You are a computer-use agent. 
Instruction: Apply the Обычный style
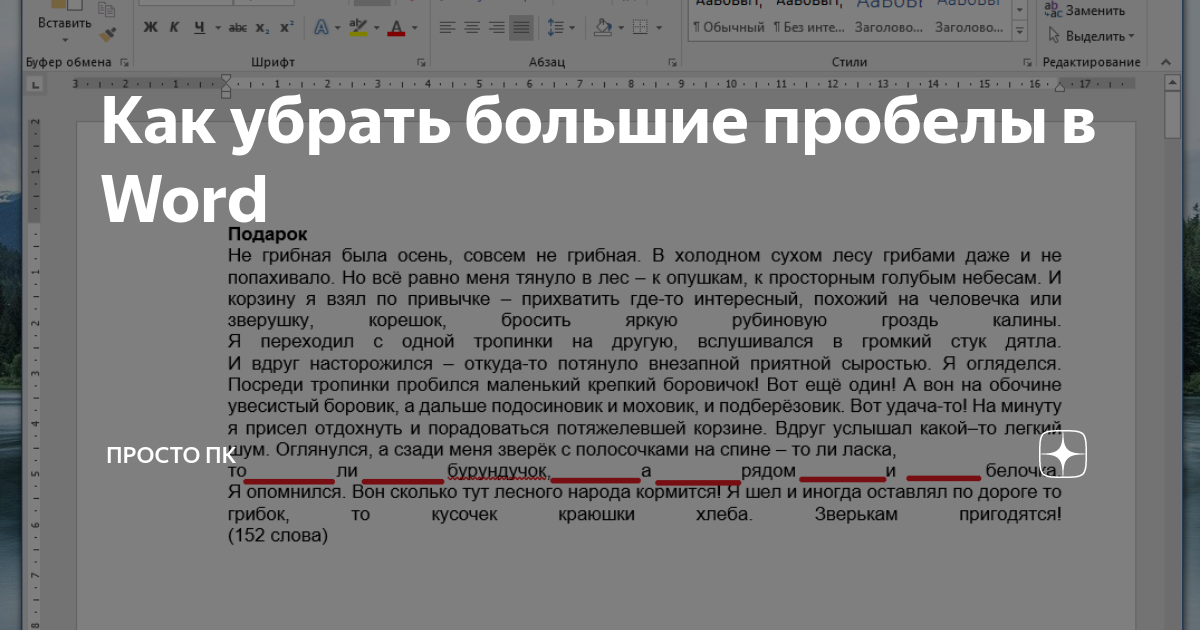729,27
